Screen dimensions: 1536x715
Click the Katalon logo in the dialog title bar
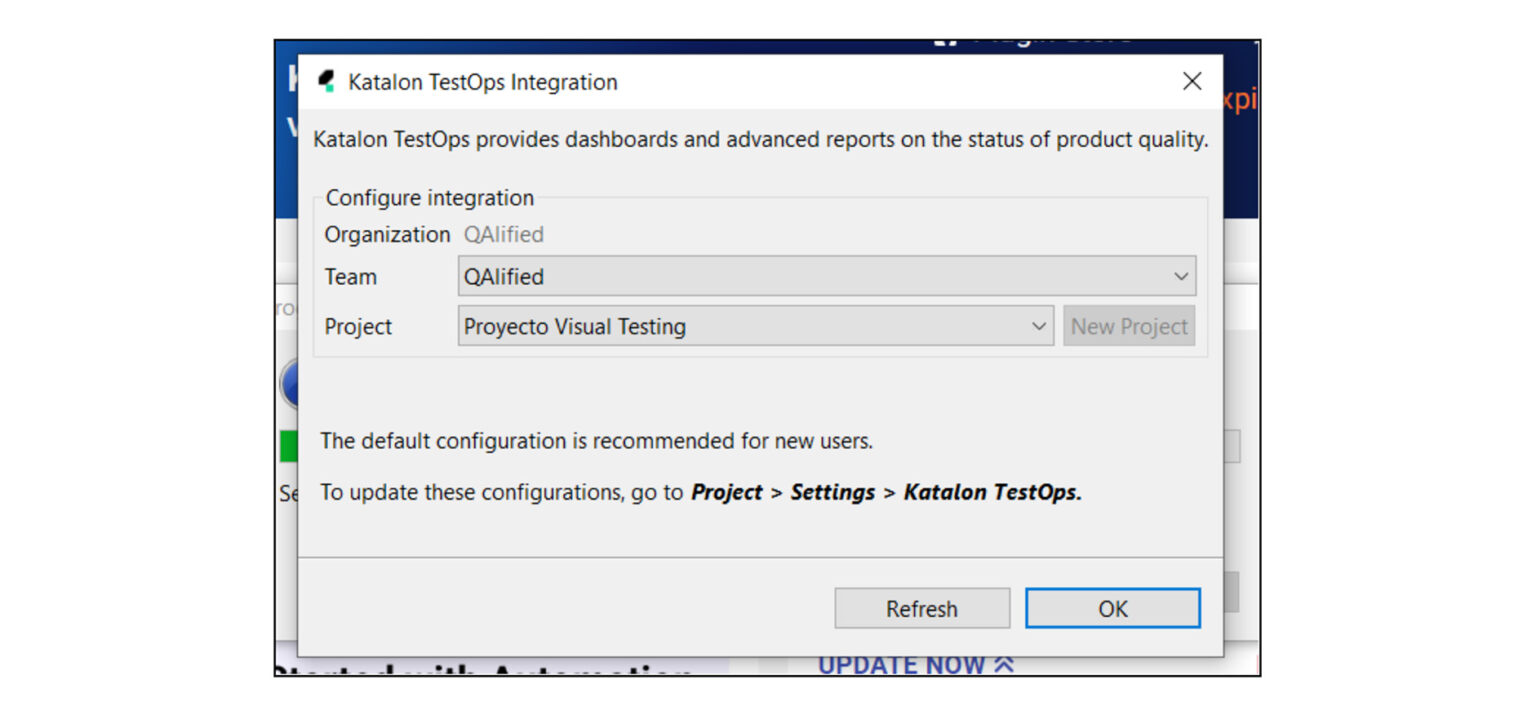(327, 80)
